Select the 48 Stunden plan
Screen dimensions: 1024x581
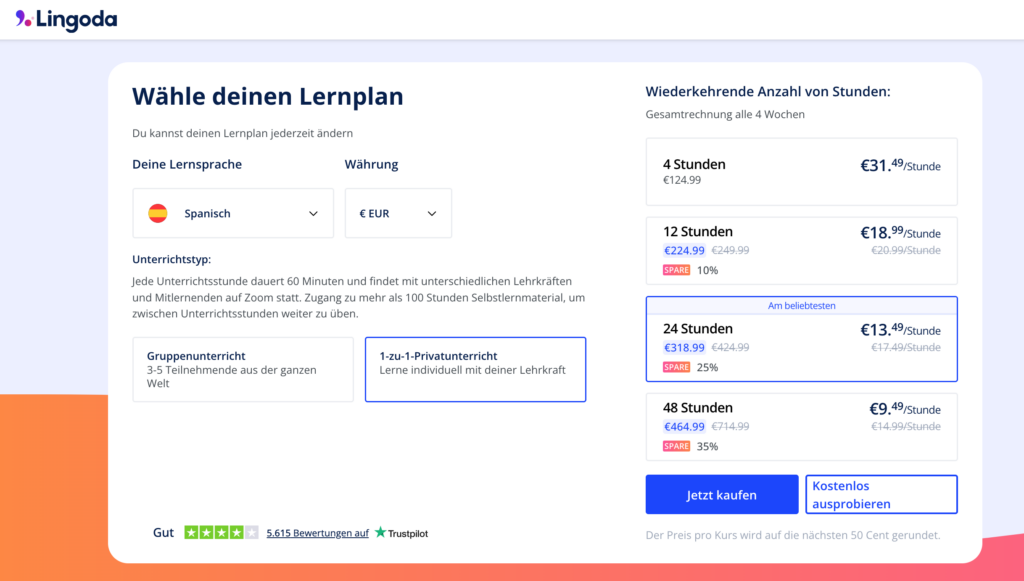coord(800,427)
